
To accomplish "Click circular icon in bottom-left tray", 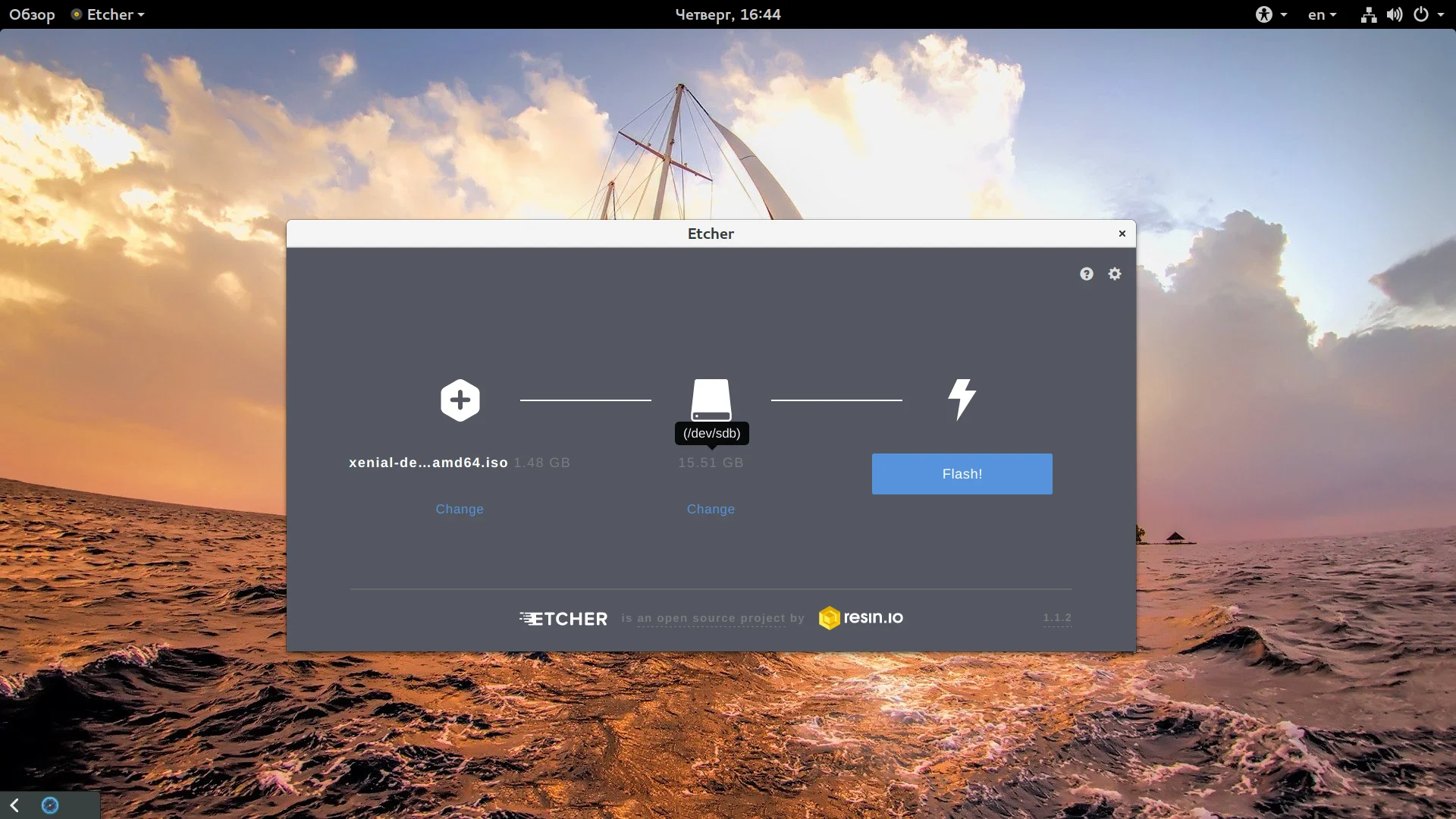I will click(x=50, y=805).
